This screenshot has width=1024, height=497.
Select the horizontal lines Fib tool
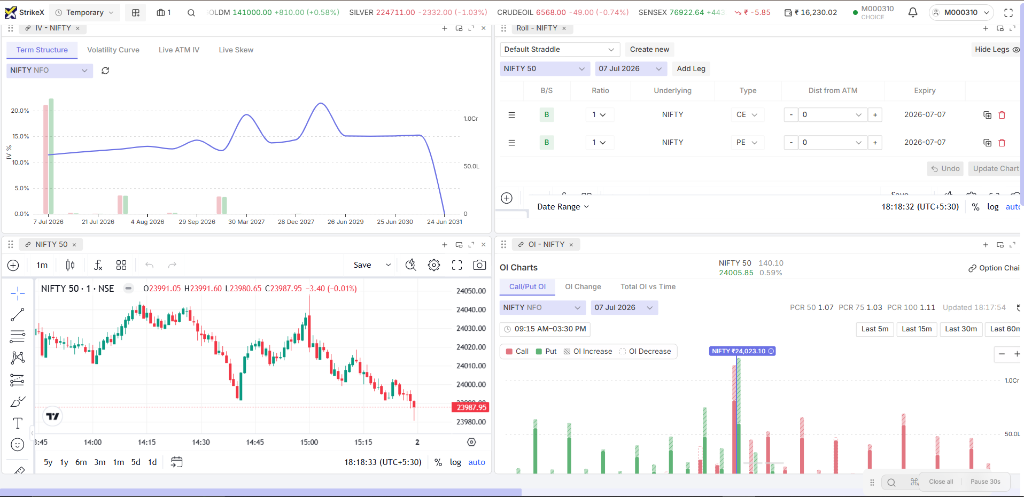(x=18, y=336)
